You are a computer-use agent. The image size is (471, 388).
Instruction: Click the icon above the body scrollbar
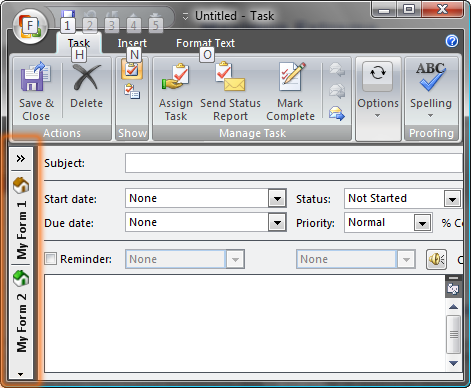point(453,289)
